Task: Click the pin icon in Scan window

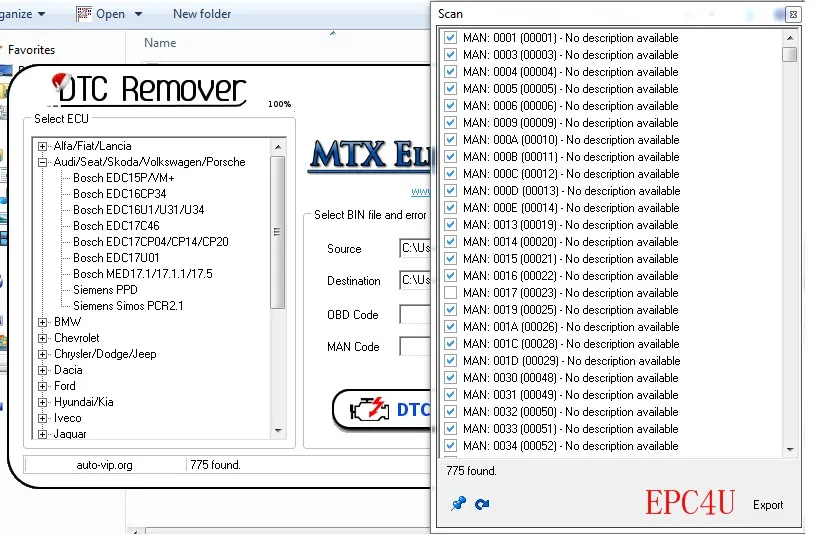Action: point(458,504)
